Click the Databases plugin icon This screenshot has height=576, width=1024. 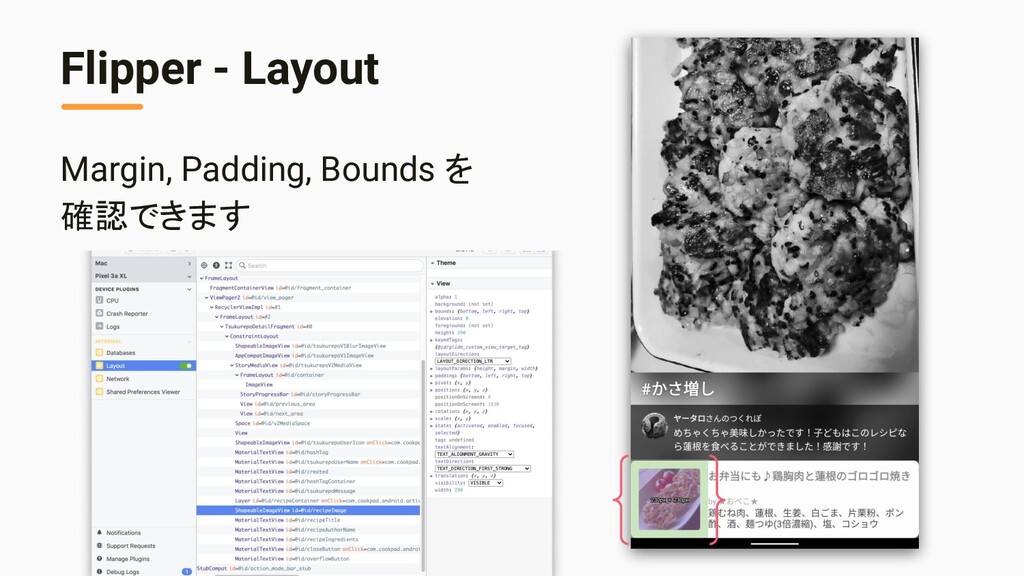[99, 353]
